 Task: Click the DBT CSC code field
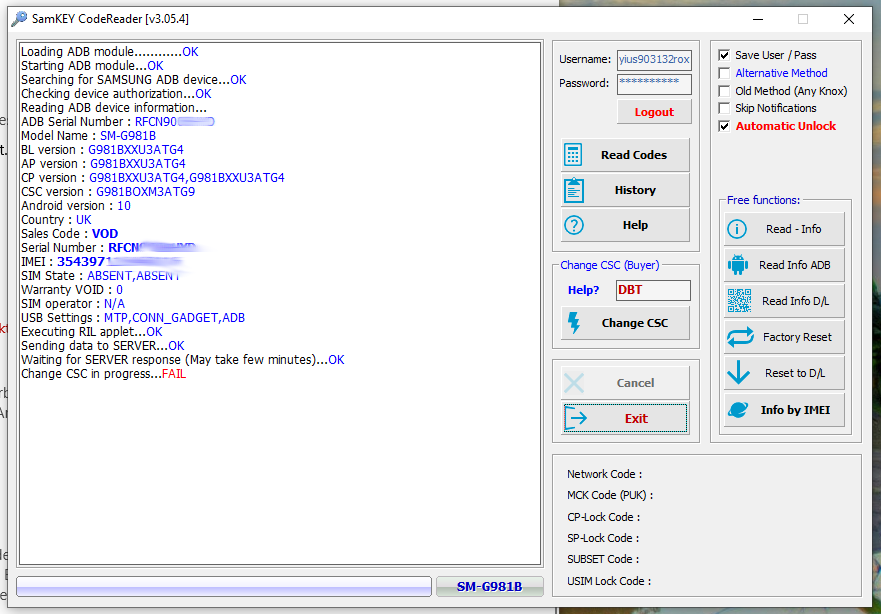tap(653, 290)
